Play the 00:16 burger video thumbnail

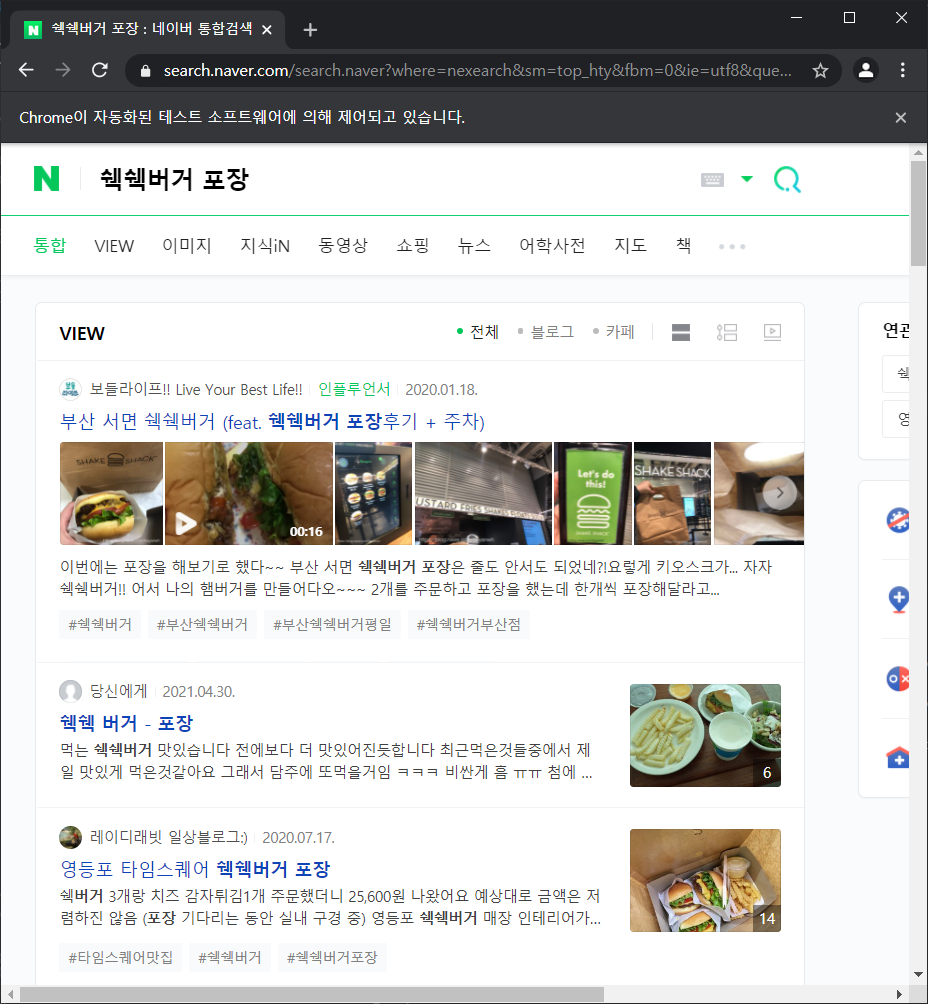tap(249, 493)
